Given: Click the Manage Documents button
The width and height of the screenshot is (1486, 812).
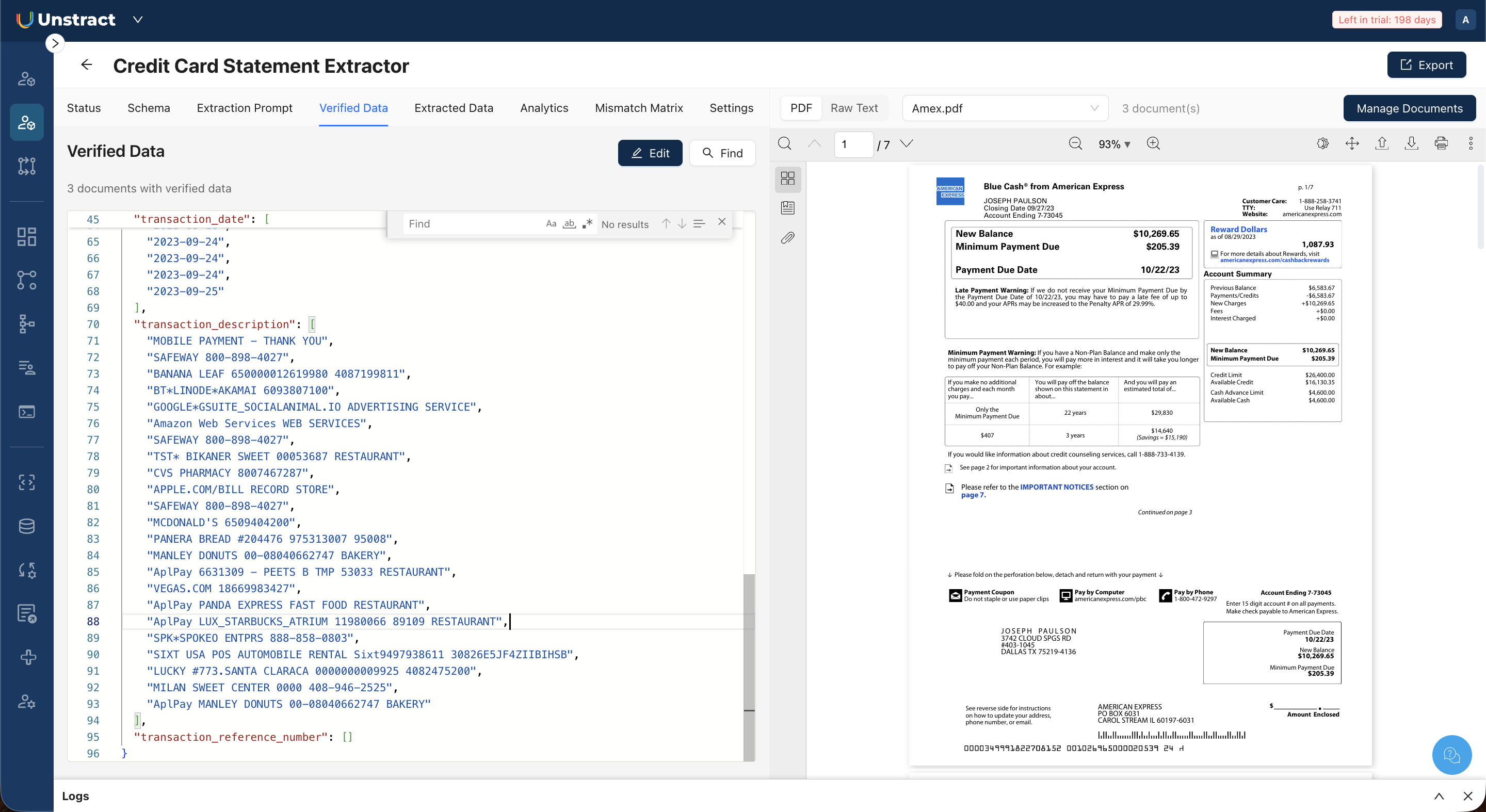Looking at the screenshot, I should point(1409,108).
